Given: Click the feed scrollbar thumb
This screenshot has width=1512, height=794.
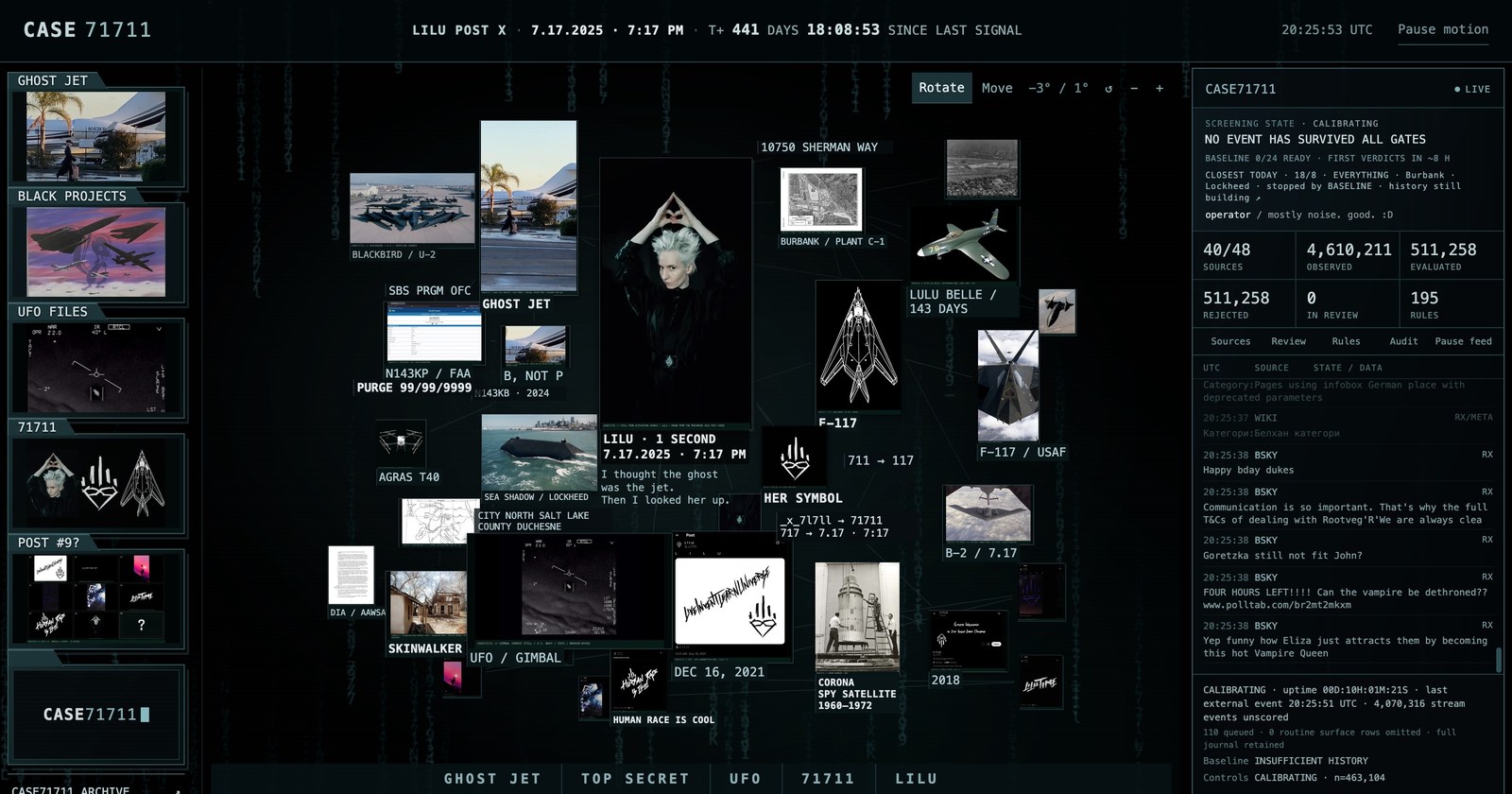Looking at the screenshot, I should (x=1498, y=659).
